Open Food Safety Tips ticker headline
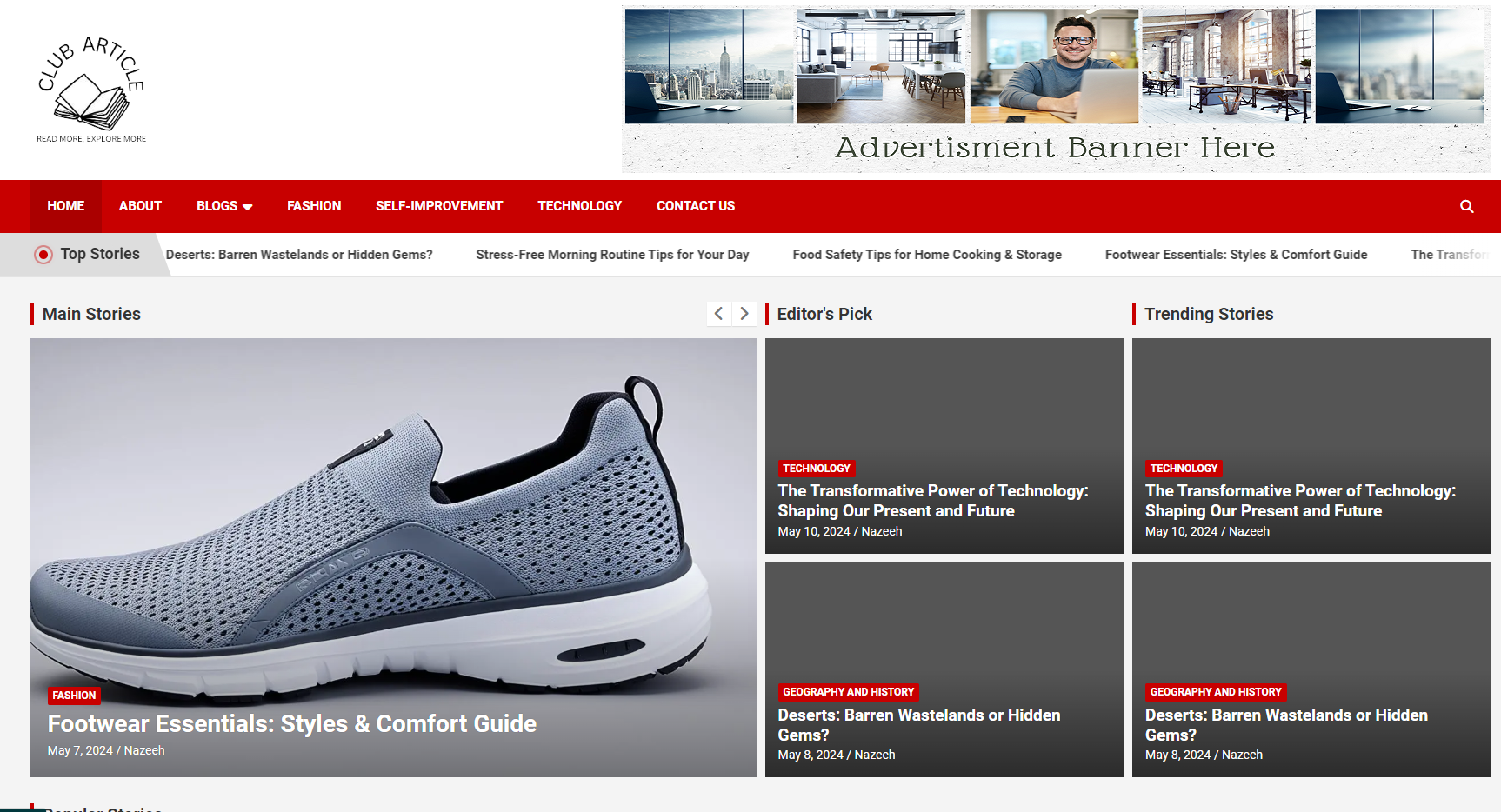This screenshot has width=1501, height=812. 927,255
